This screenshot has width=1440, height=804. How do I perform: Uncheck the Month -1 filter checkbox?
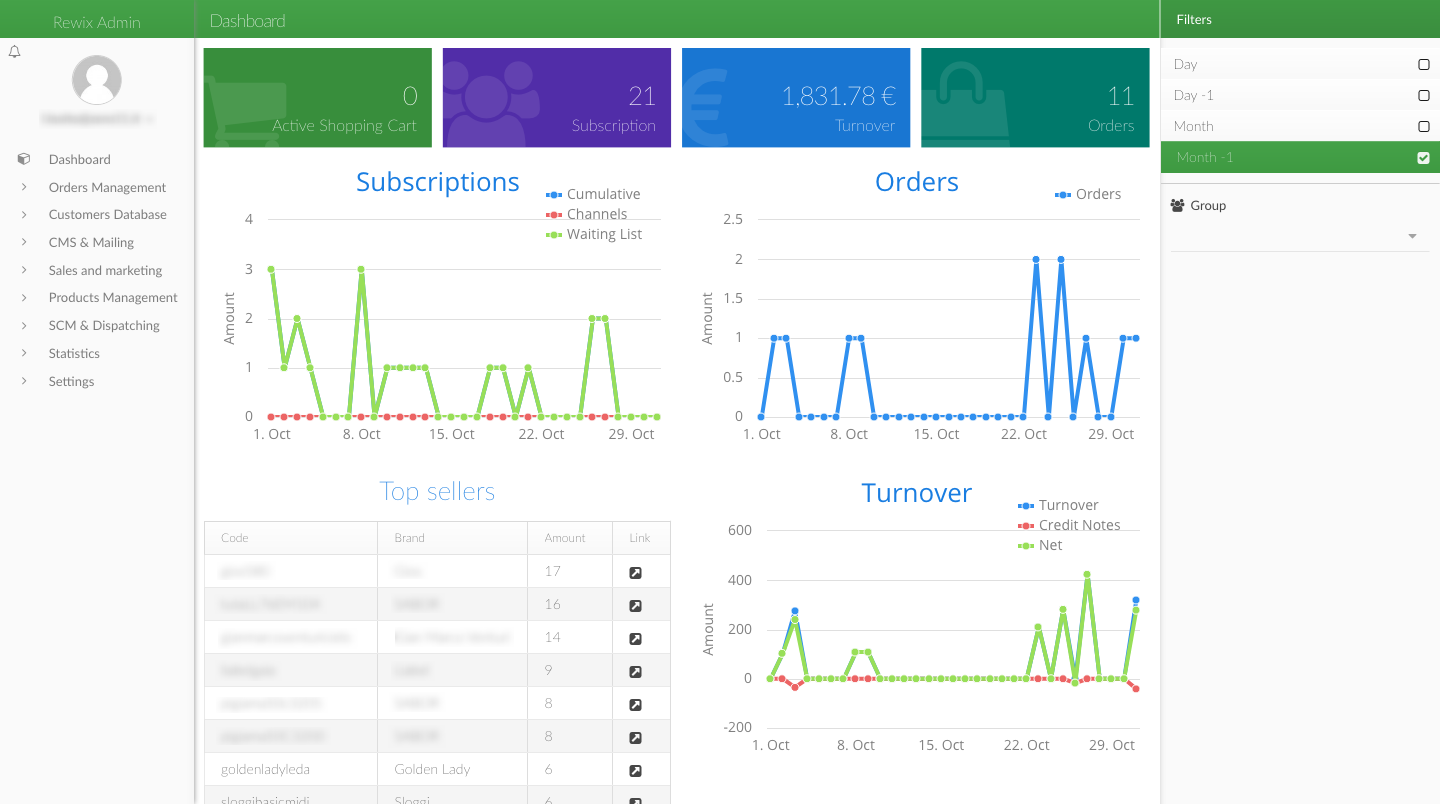(x=1424, y=157)
